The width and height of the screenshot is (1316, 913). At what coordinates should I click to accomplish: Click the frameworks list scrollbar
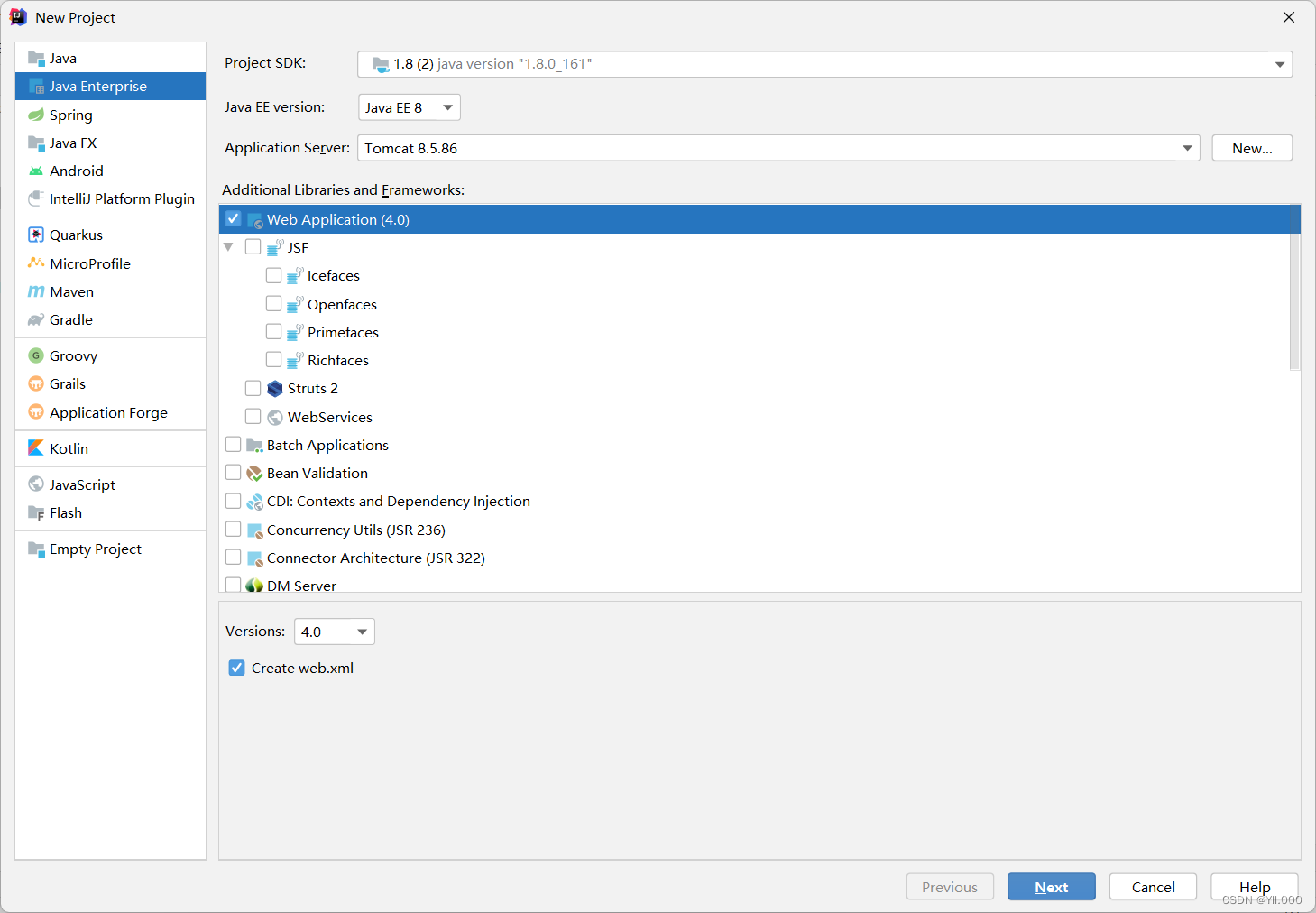(x=1294, y=289)
